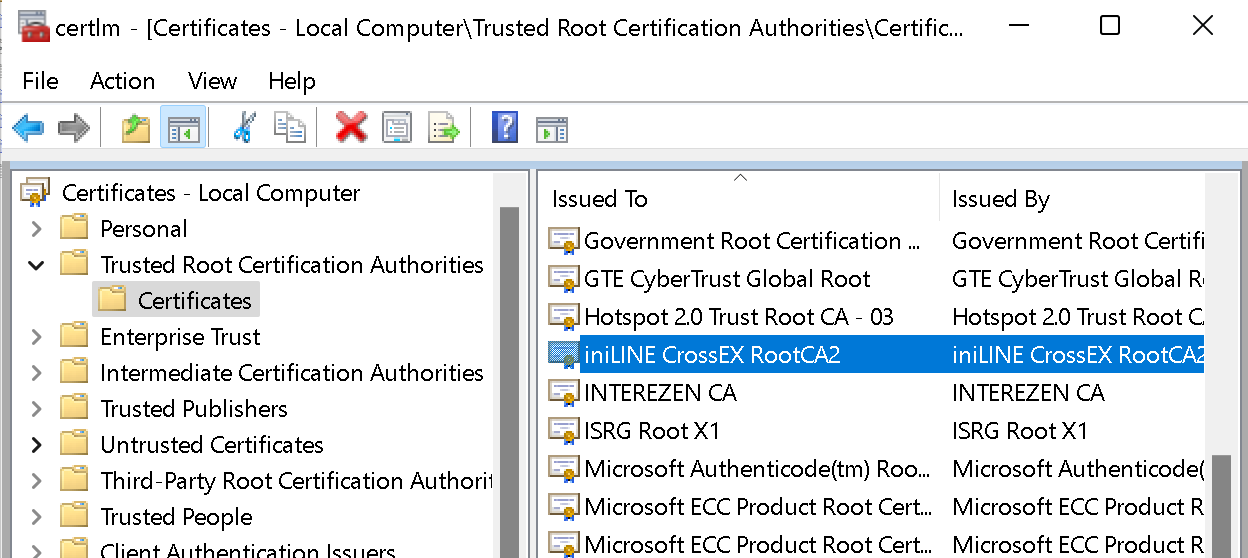
Task: Collapse Trusted Root Certification Authorities node
Action: (37, 265)
